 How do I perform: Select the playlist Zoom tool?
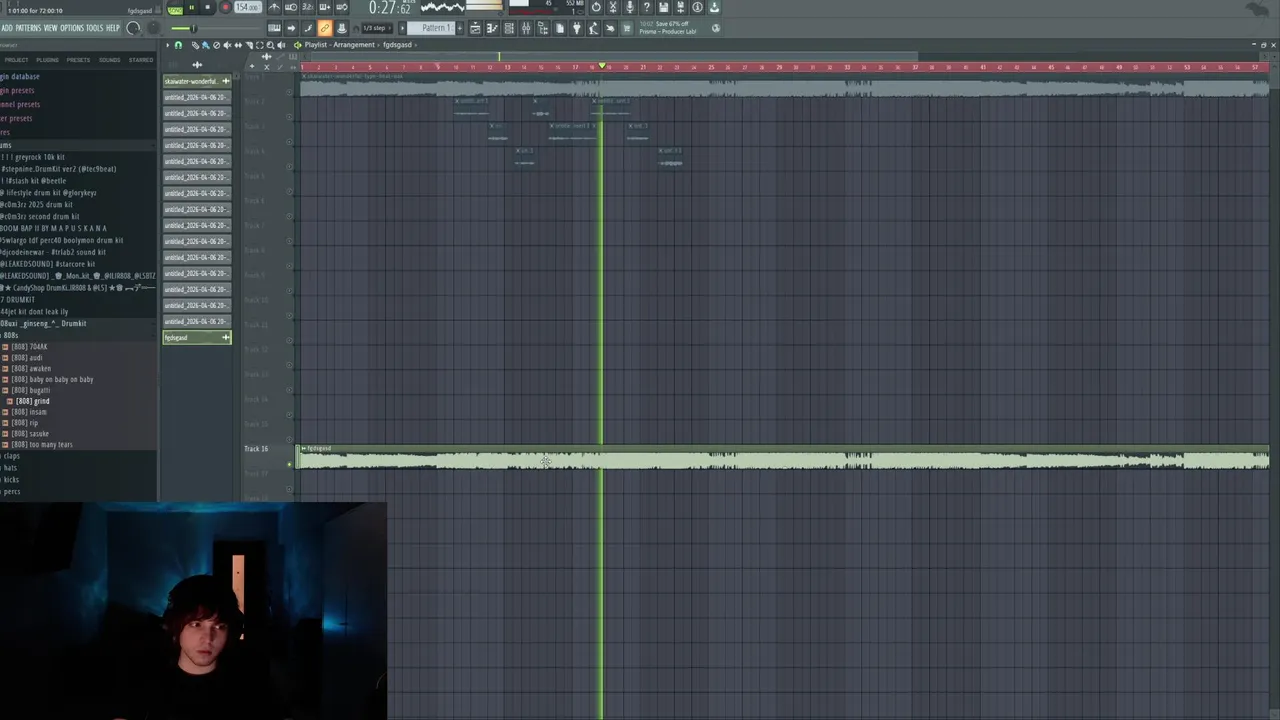pos(270,45)
